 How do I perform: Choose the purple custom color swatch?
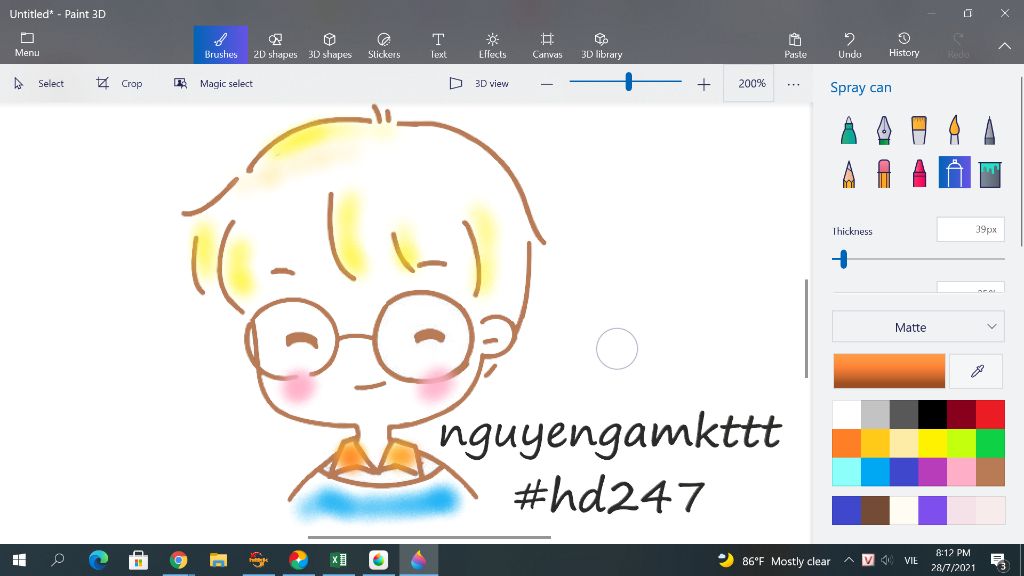coord(932,511)
